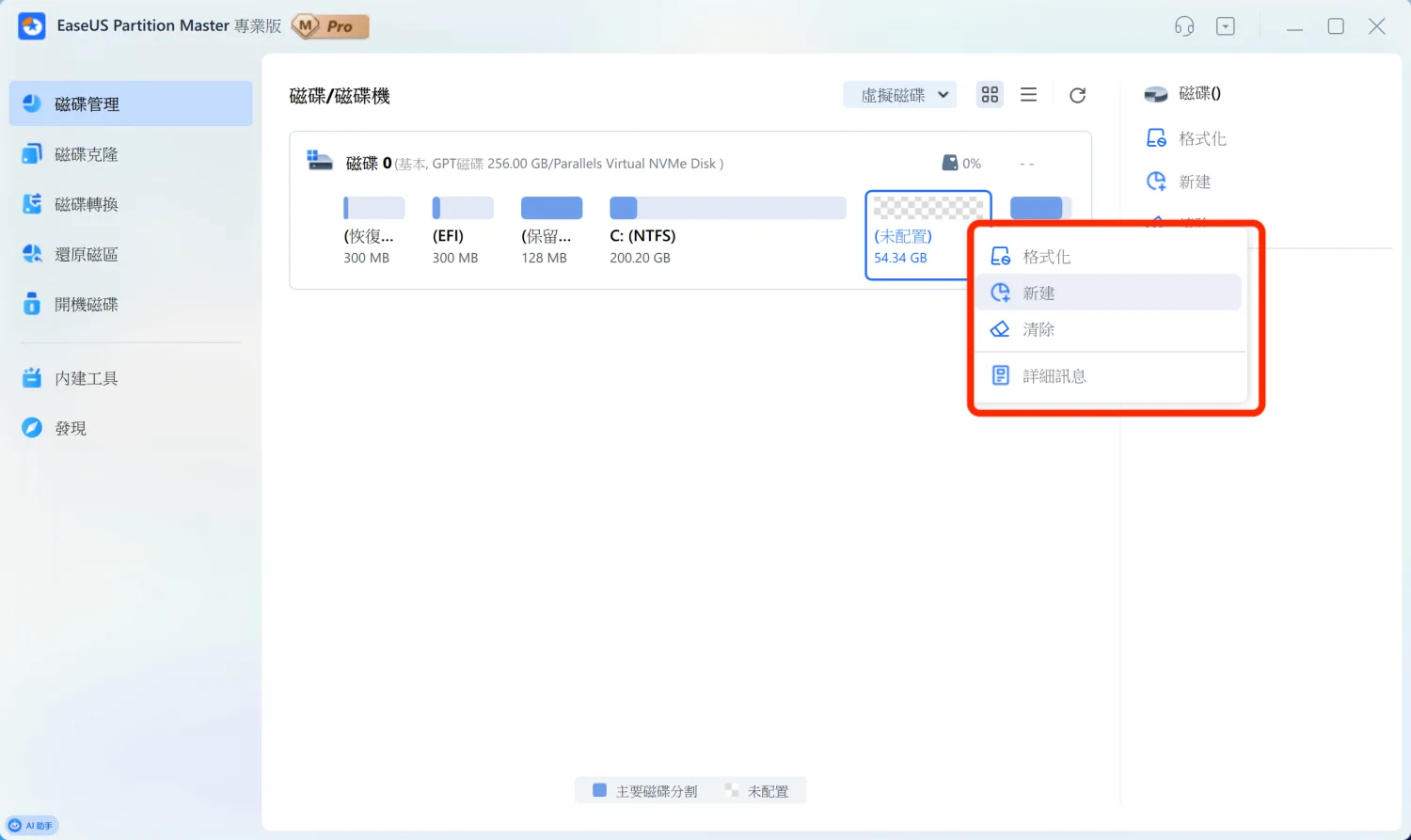The image size is (1411, 840).
Task: Go to 磁碟轉換 via its sidebar icon
Action: click(x=32, y=203)
